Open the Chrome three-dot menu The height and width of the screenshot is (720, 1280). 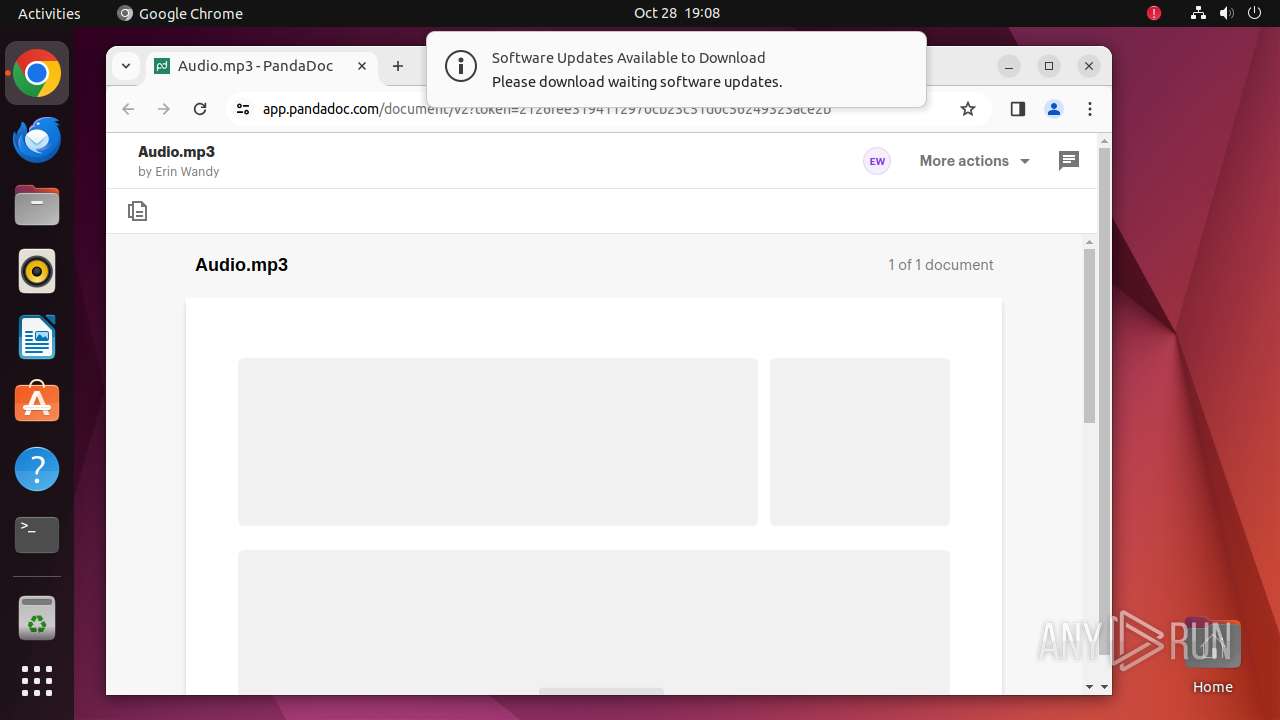coord(1090,109)
